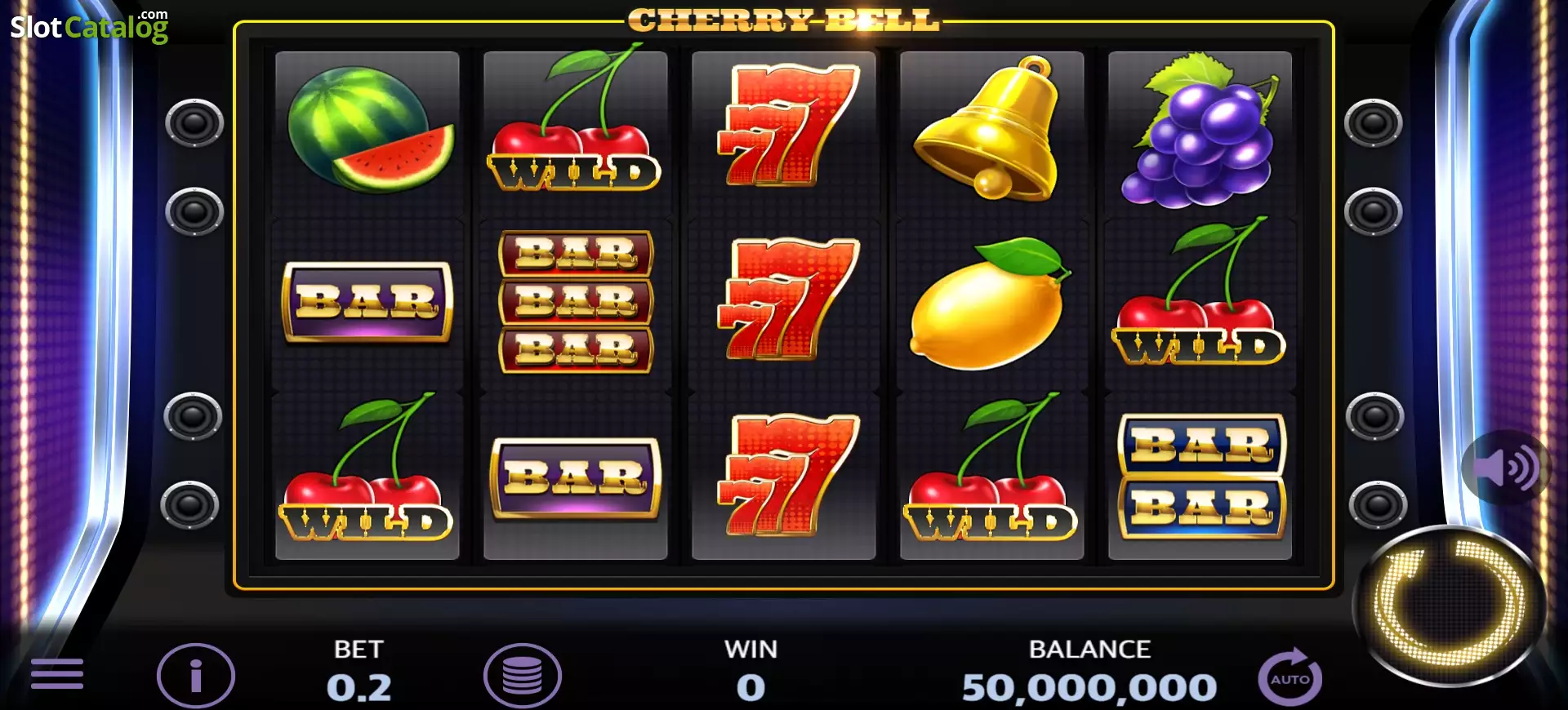Click the top left payline speaker knob
Image resolution: width=1568 pixels, height=710 pixels.
pyautogui.click(x=194, y=123)
